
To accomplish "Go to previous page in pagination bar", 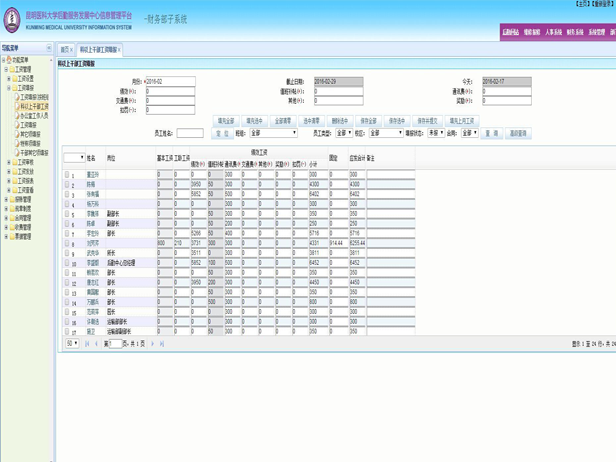I will click(96, 344).
